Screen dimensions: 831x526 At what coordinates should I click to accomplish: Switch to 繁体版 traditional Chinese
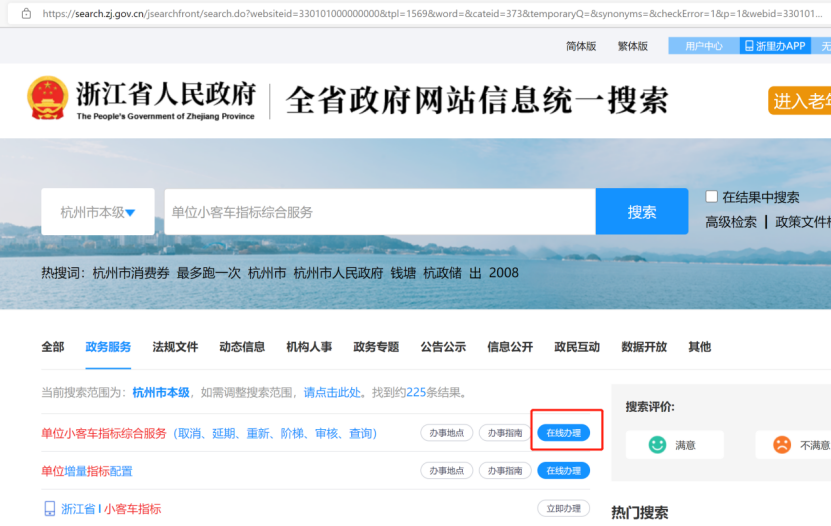tap(632, 46)
